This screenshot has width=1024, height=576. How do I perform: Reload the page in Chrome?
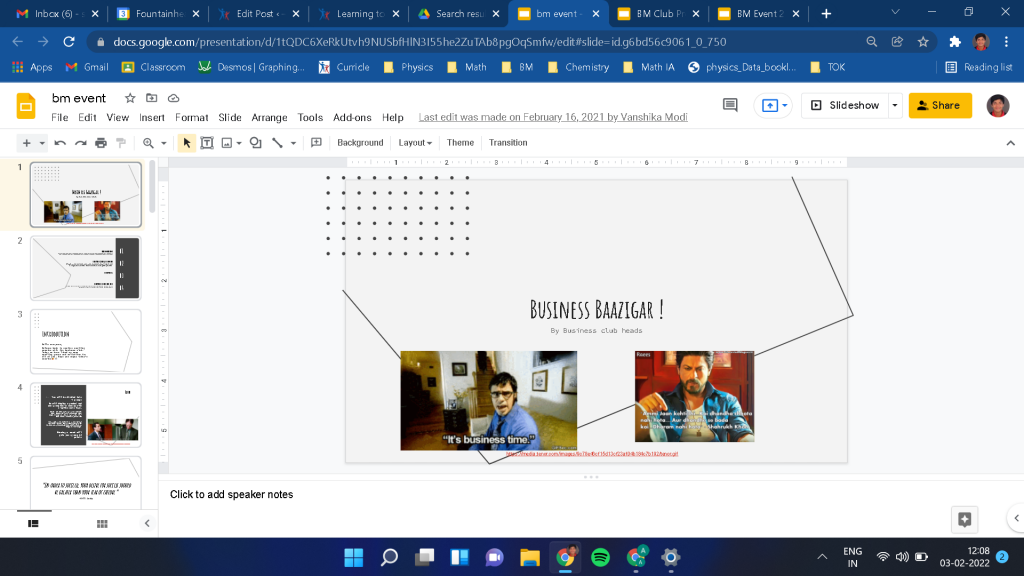69,42
